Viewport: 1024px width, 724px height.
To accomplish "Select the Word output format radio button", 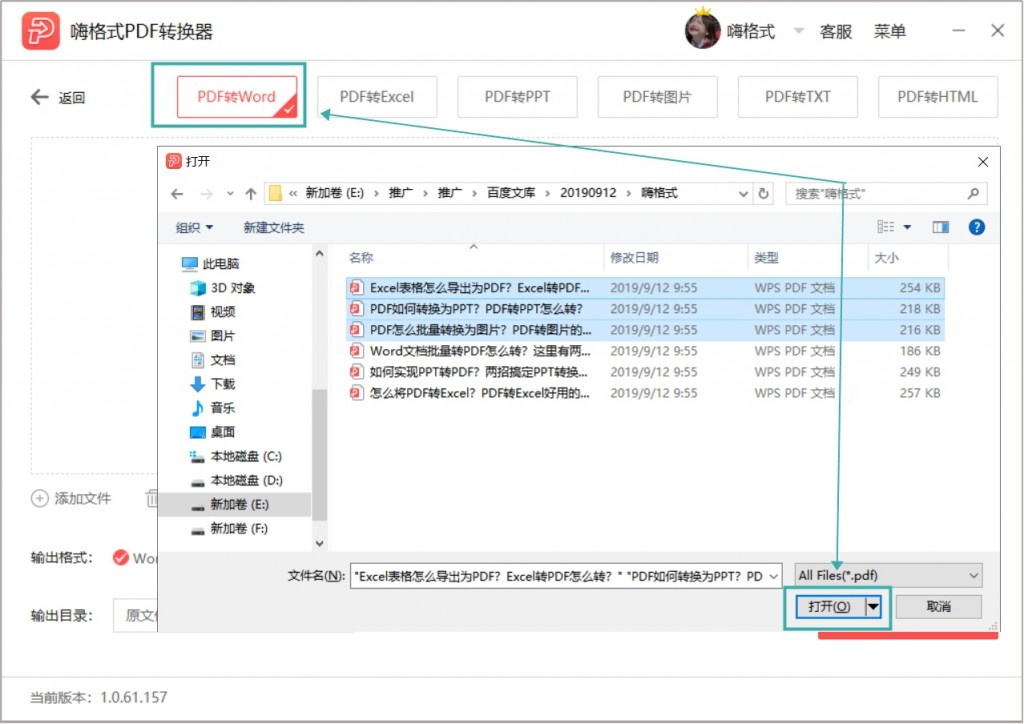I will (120, 558).
